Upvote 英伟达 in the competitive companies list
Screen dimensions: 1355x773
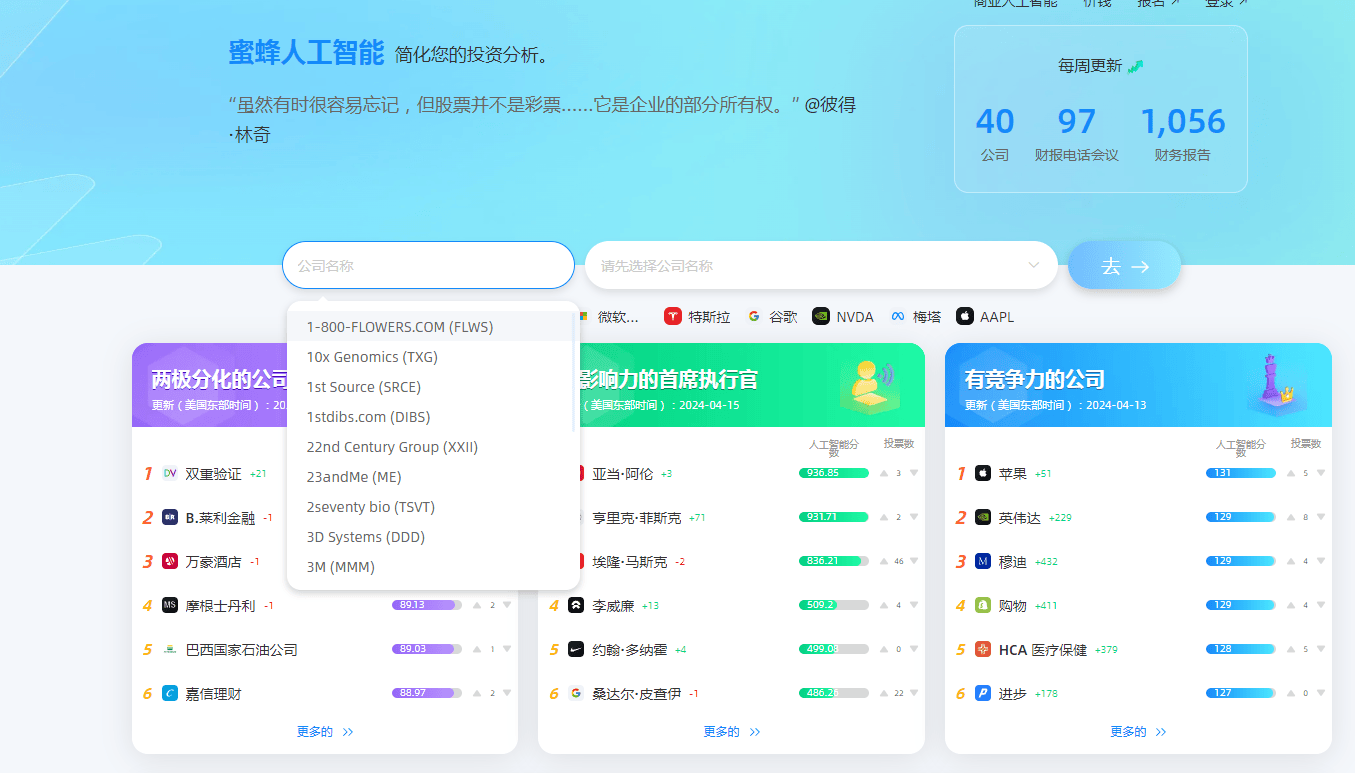1290,518
